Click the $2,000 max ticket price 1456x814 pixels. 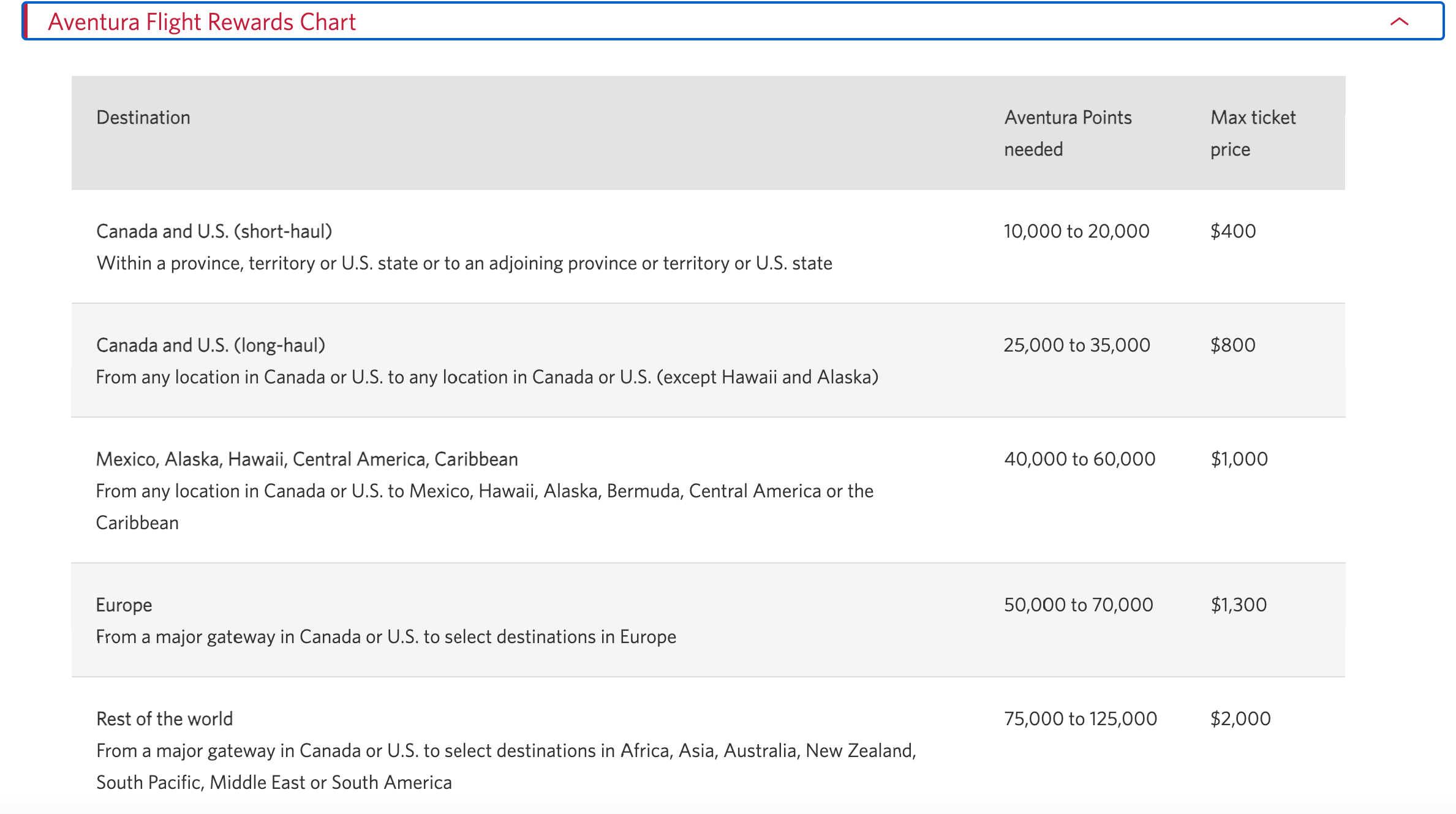1240,718
